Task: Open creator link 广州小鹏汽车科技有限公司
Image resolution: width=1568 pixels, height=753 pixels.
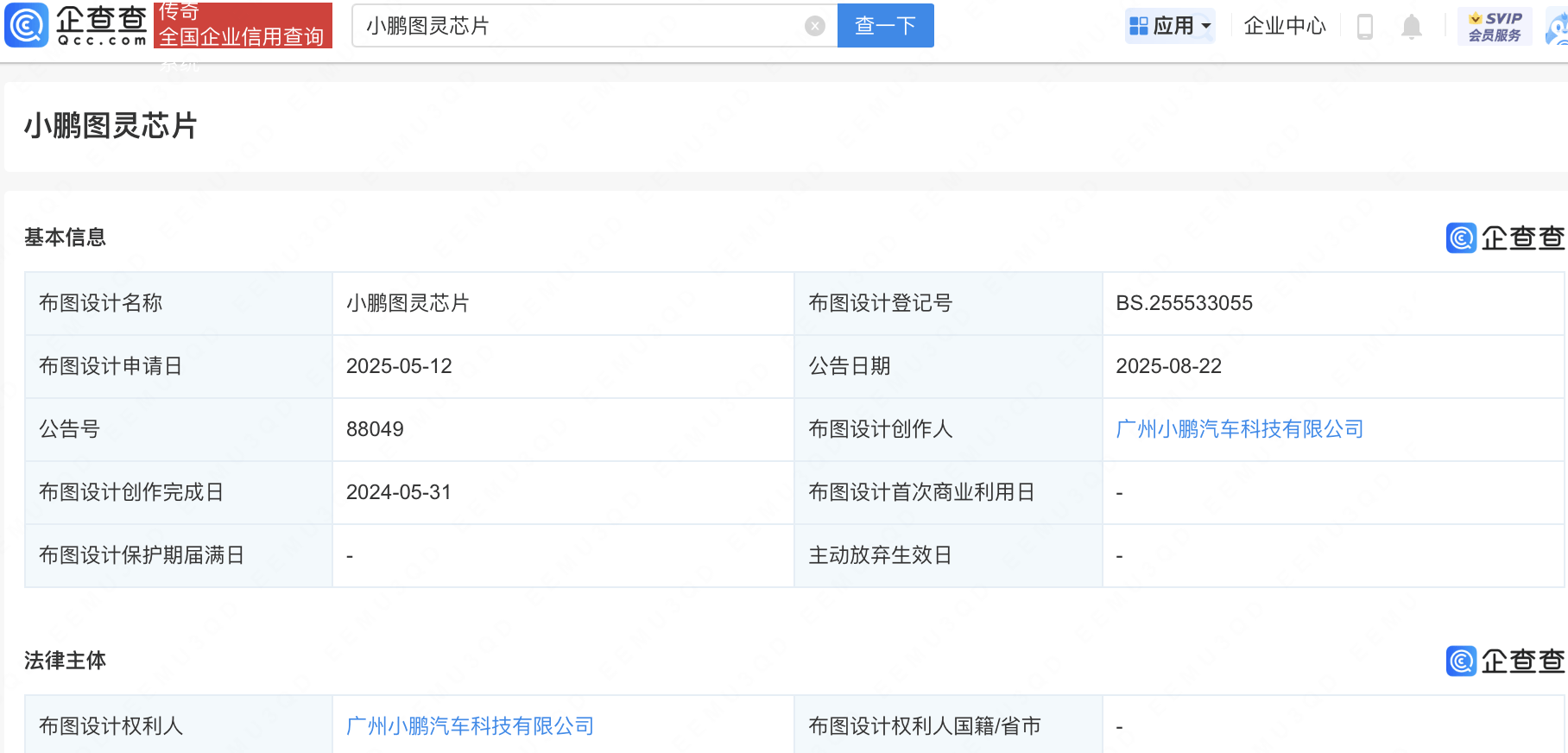Action: (x=1239, y=429)
